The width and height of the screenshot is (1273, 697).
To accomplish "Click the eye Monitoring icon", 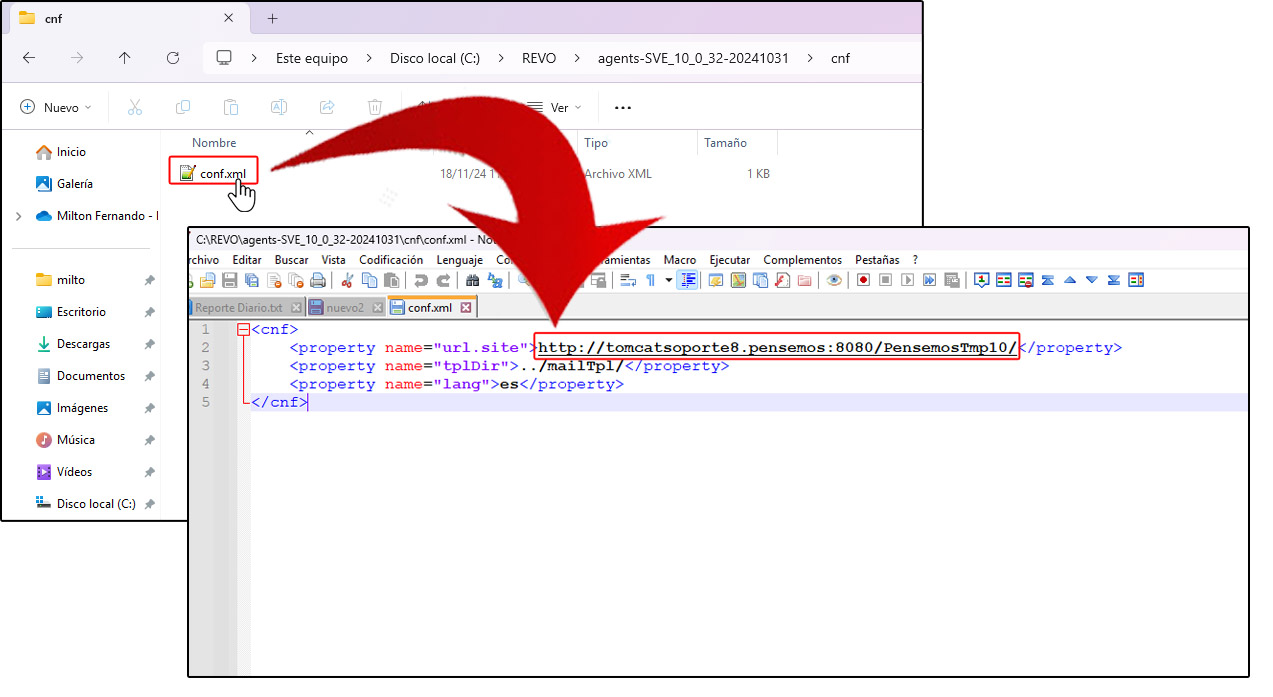I will click(x=834, y=281).
